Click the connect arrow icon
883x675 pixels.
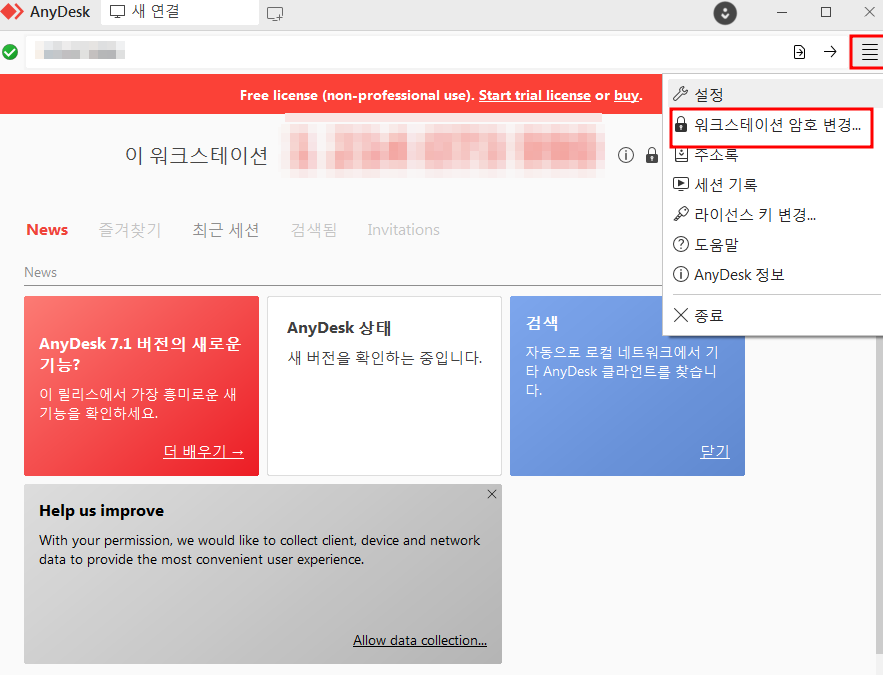830,52
